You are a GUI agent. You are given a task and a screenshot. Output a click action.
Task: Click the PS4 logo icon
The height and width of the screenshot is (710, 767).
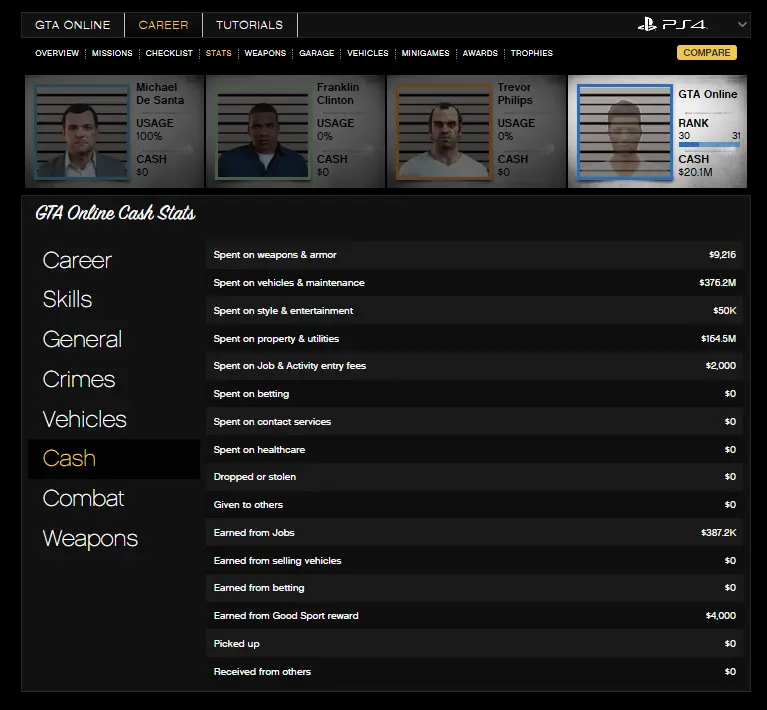(674, 25)
